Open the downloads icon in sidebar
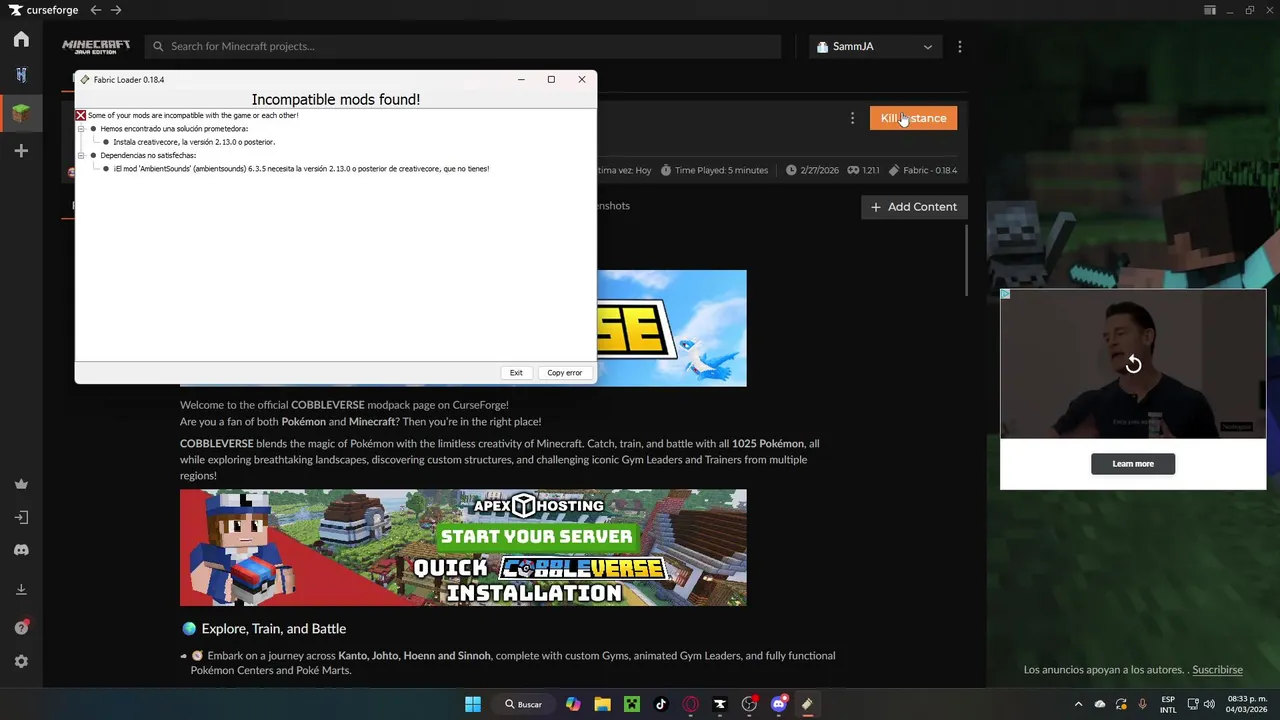The image size is (1280, 720). (x=21, y=590)
